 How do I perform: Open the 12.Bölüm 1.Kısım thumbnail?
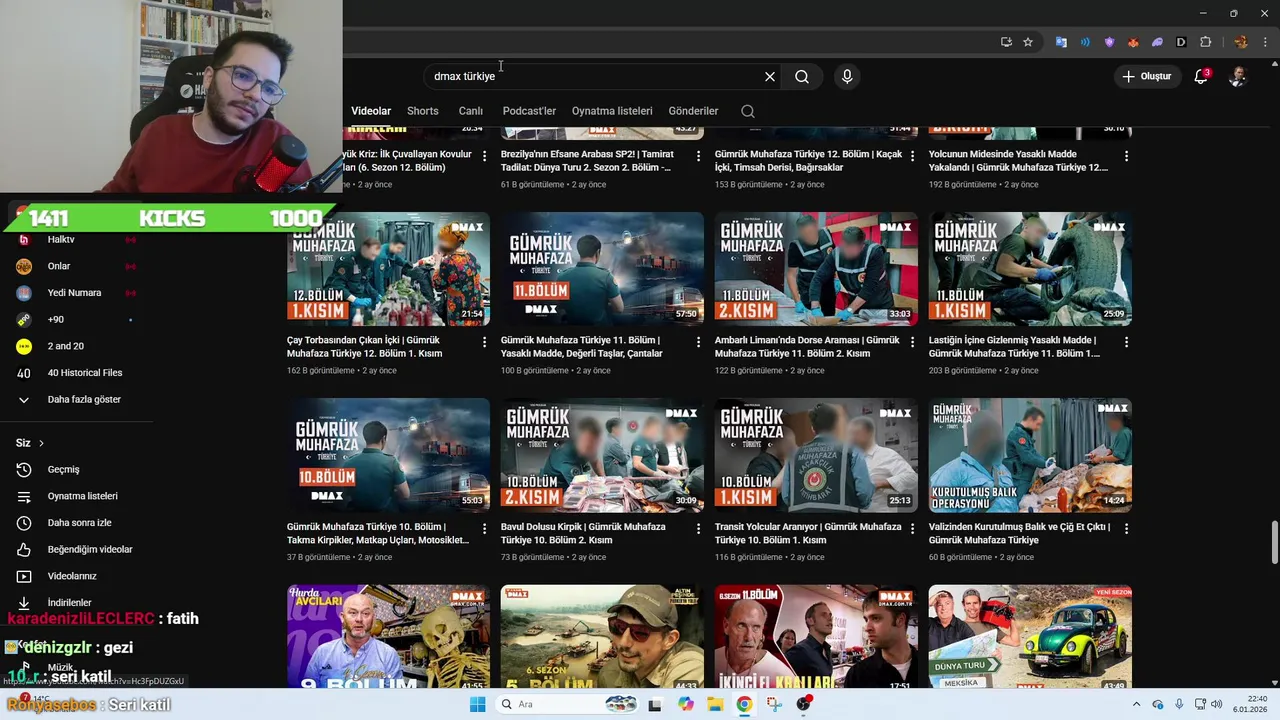click(388, 269)
